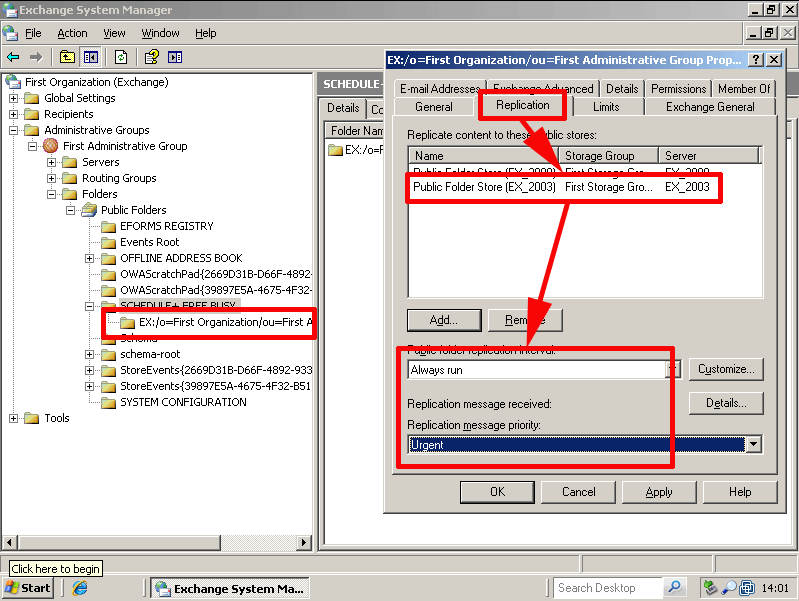Switch to the Permissions tab
799x601 pixels.
[678, 89]
